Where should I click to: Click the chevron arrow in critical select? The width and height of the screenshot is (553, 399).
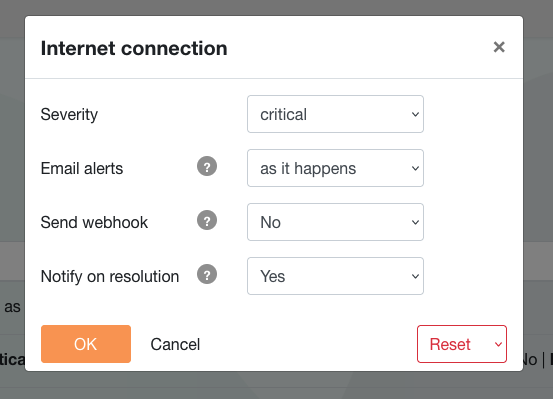415,114
